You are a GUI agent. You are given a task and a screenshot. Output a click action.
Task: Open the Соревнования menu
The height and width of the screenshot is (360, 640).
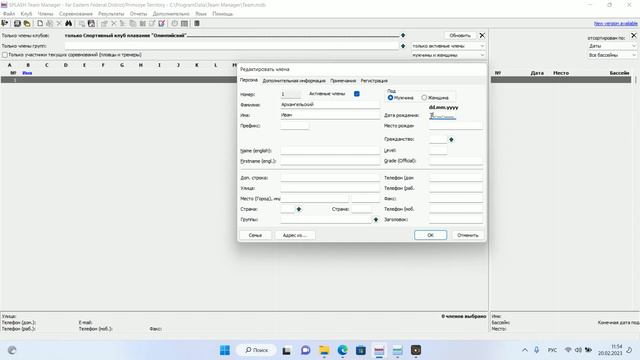tap(76, 14)
